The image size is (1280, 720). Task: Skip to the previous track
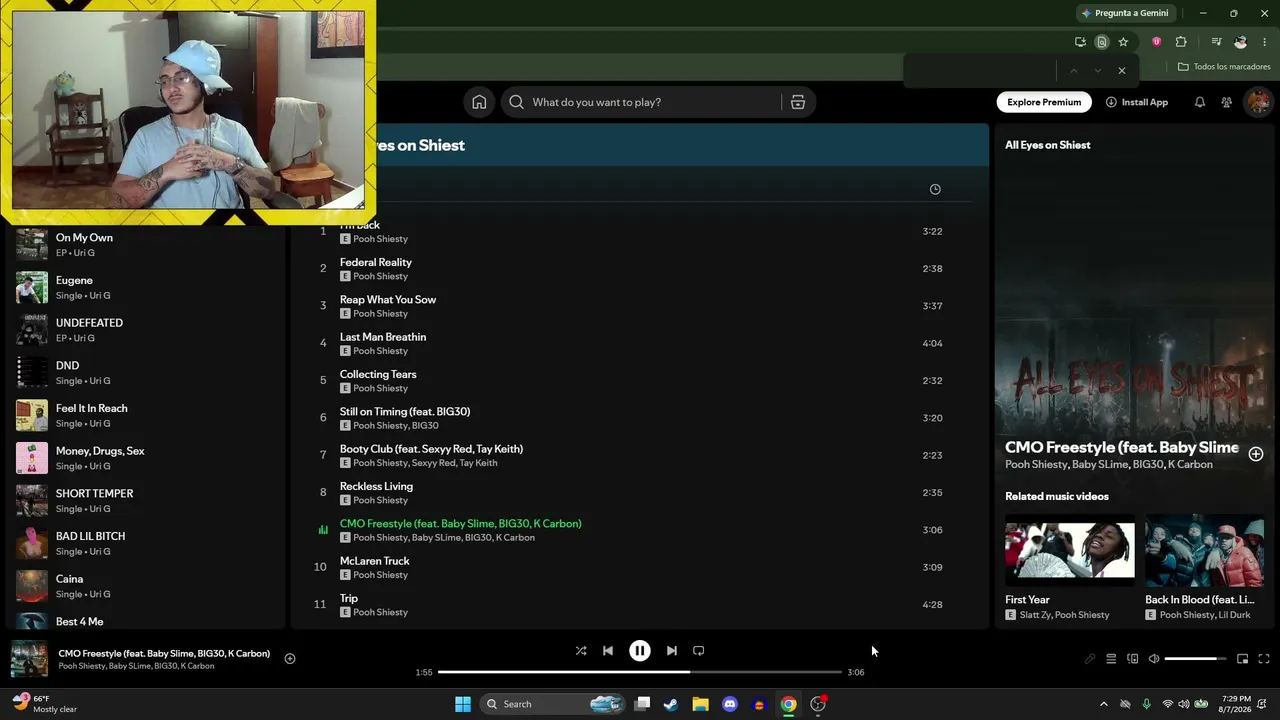(x=608, y=651)
